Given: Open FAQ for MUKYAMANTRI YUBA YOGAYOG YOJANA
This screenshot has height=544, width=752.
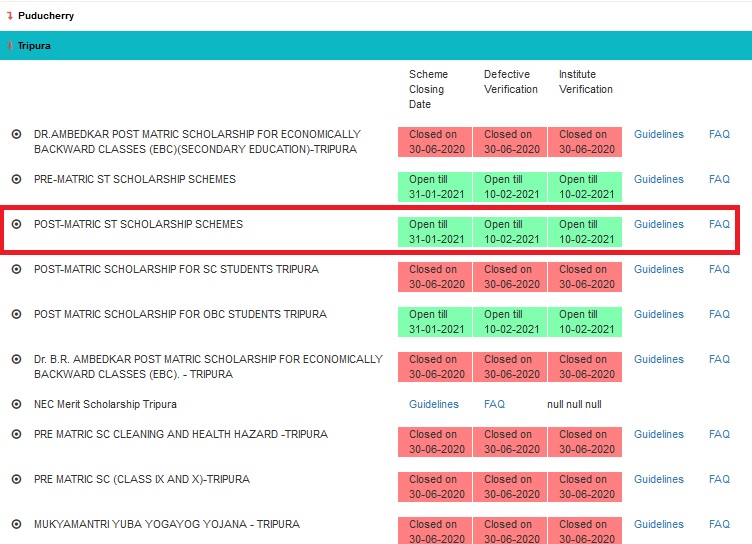Looking at the screenshot, I should point(719,524).
